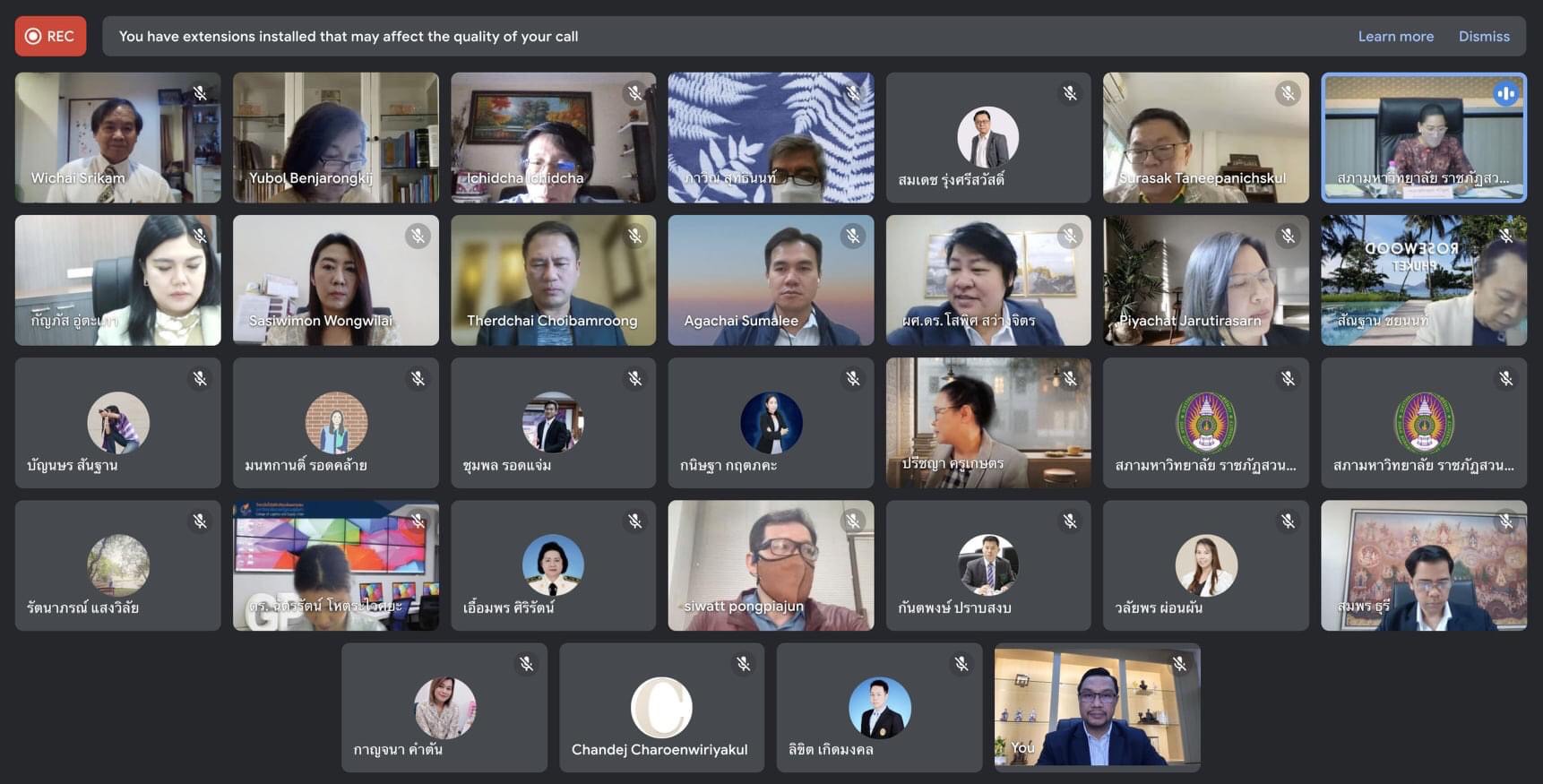Dismiss the extensions warning banner
This screenshot has width=1543, height=784.
coord(1484,37)
